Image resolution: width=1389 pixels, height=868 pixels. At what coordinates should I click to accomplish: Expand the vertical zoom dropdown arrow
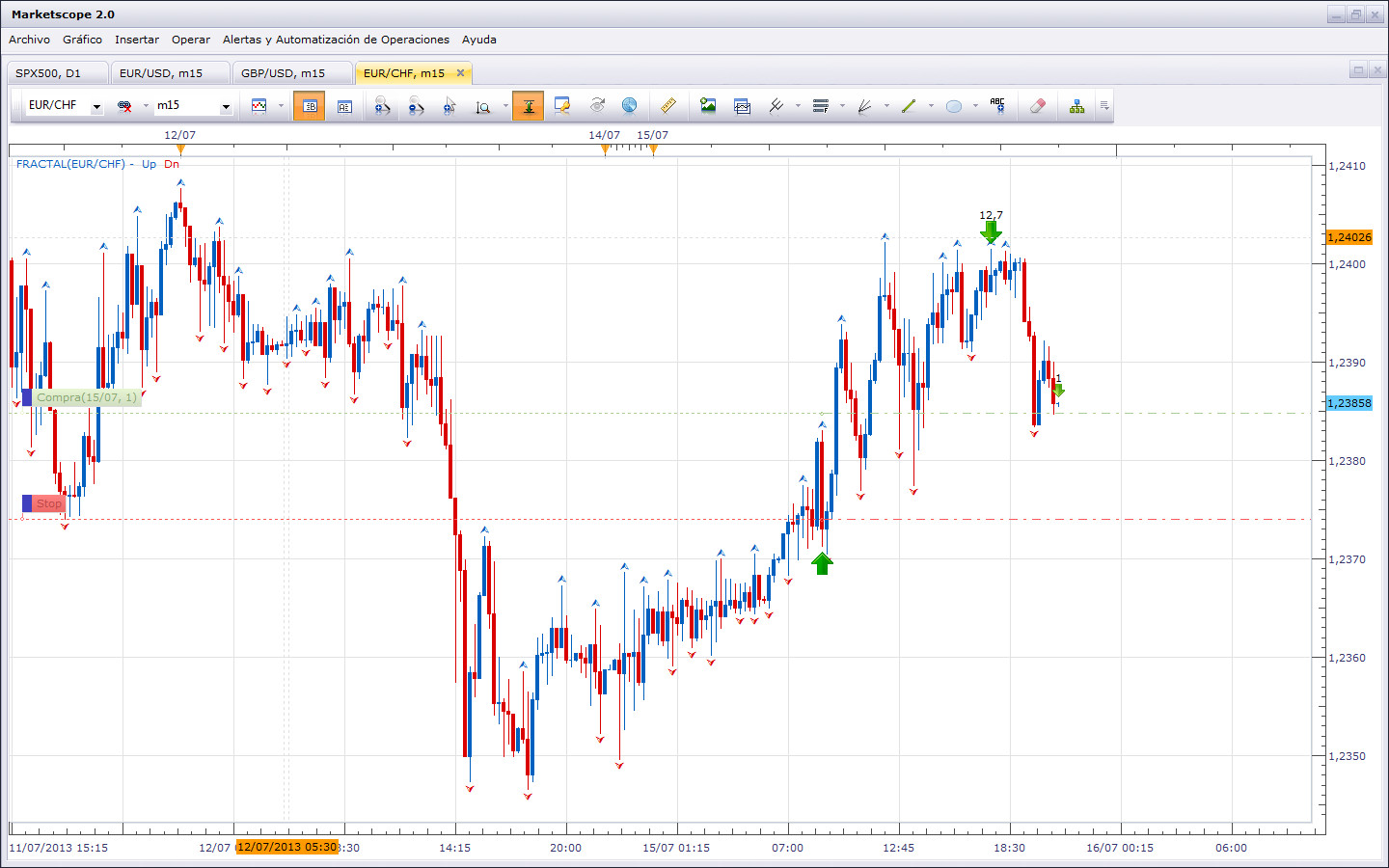(505, 106)
